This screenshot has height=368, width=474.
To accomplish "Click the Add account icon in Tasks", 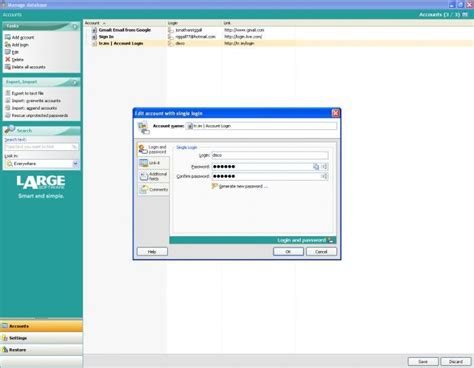I will point(8,37).
